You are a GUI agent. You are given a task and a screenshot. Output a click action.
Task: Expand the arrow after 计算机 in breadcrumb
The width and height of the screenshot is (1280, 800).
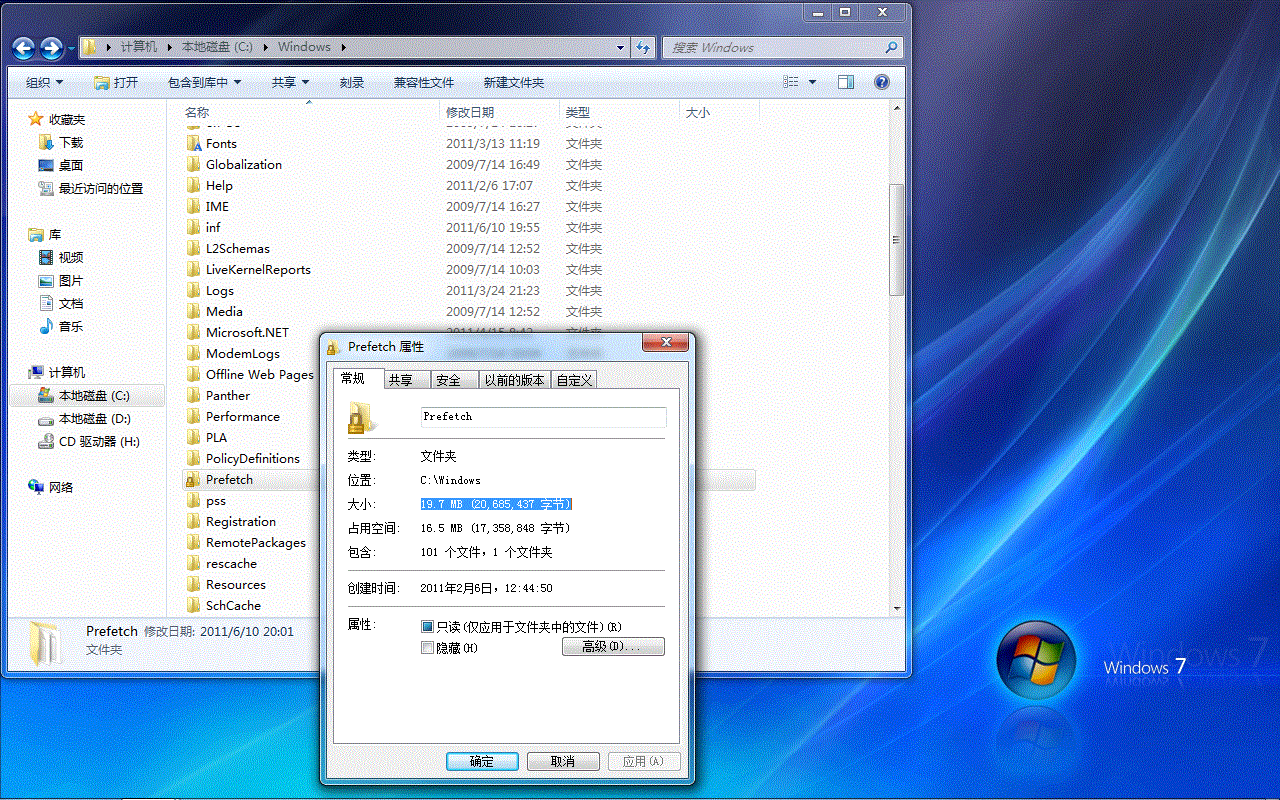click(169, 47)
